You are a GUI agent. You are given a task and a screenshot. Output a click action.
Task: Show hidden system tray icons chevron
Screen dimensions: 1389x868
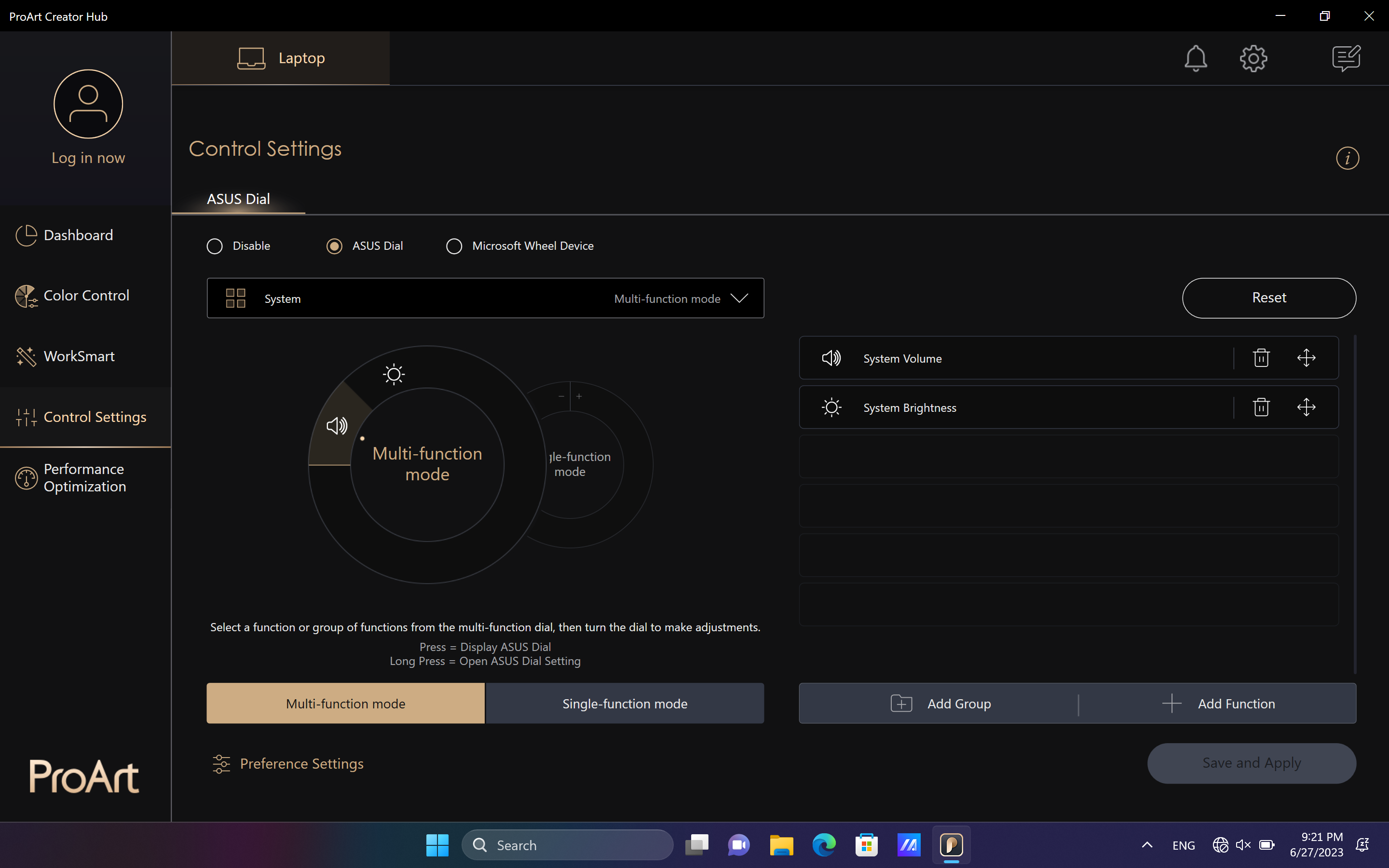click(1147, 845)
